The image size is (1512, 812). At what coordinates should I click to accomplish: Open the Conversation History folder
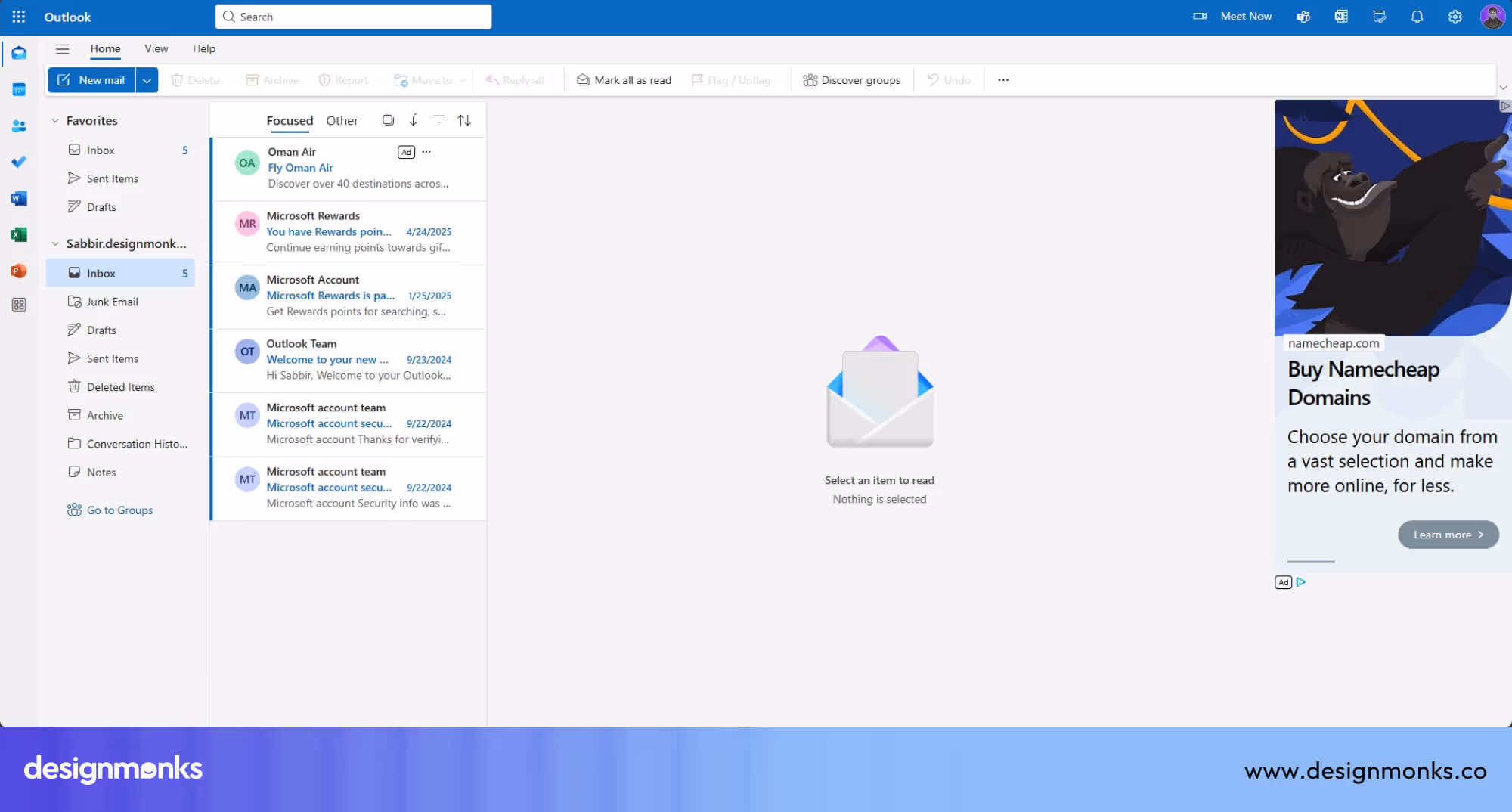coord(121,444)
